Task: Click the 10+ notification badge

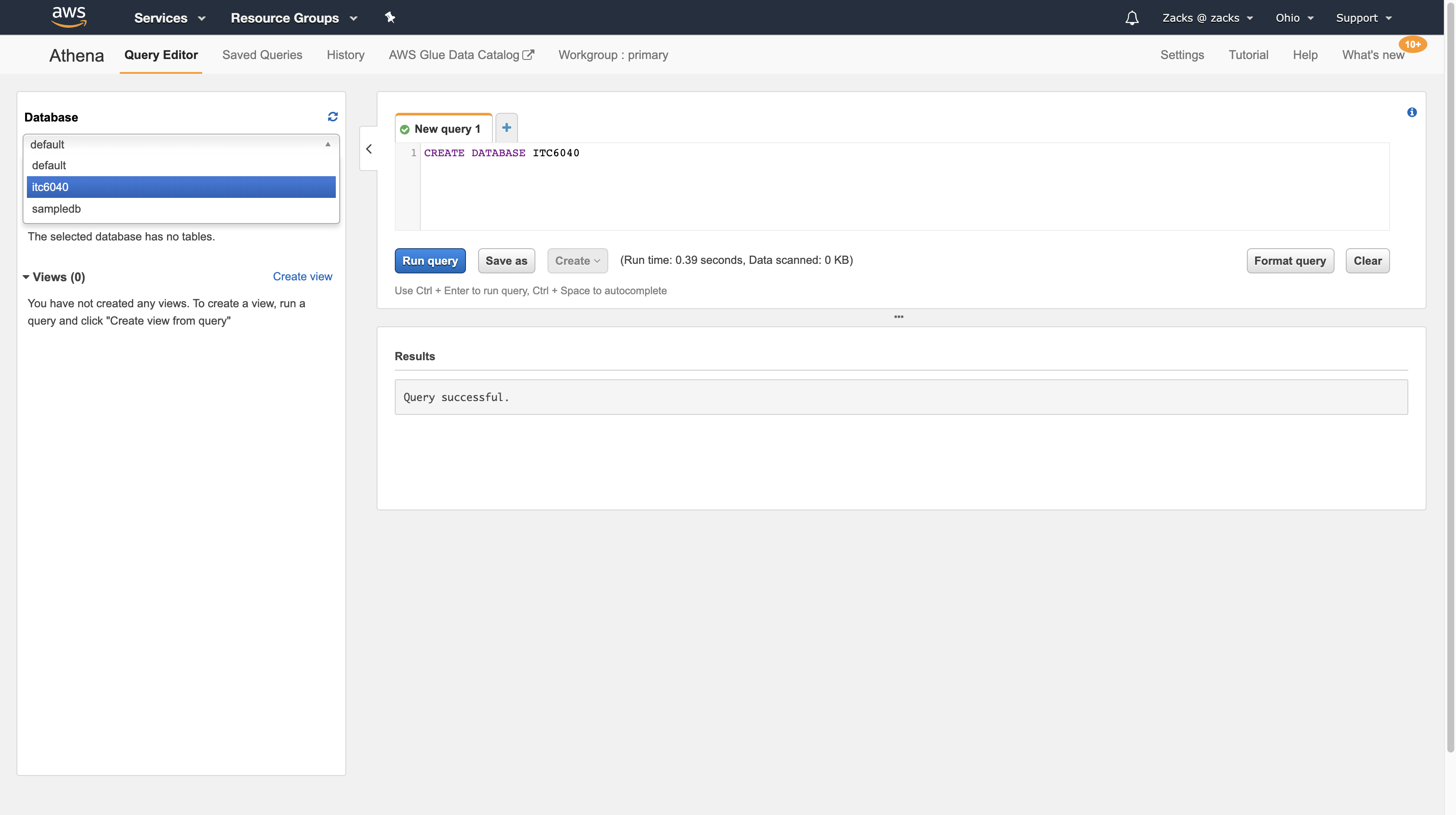Action: point(1412,44)
